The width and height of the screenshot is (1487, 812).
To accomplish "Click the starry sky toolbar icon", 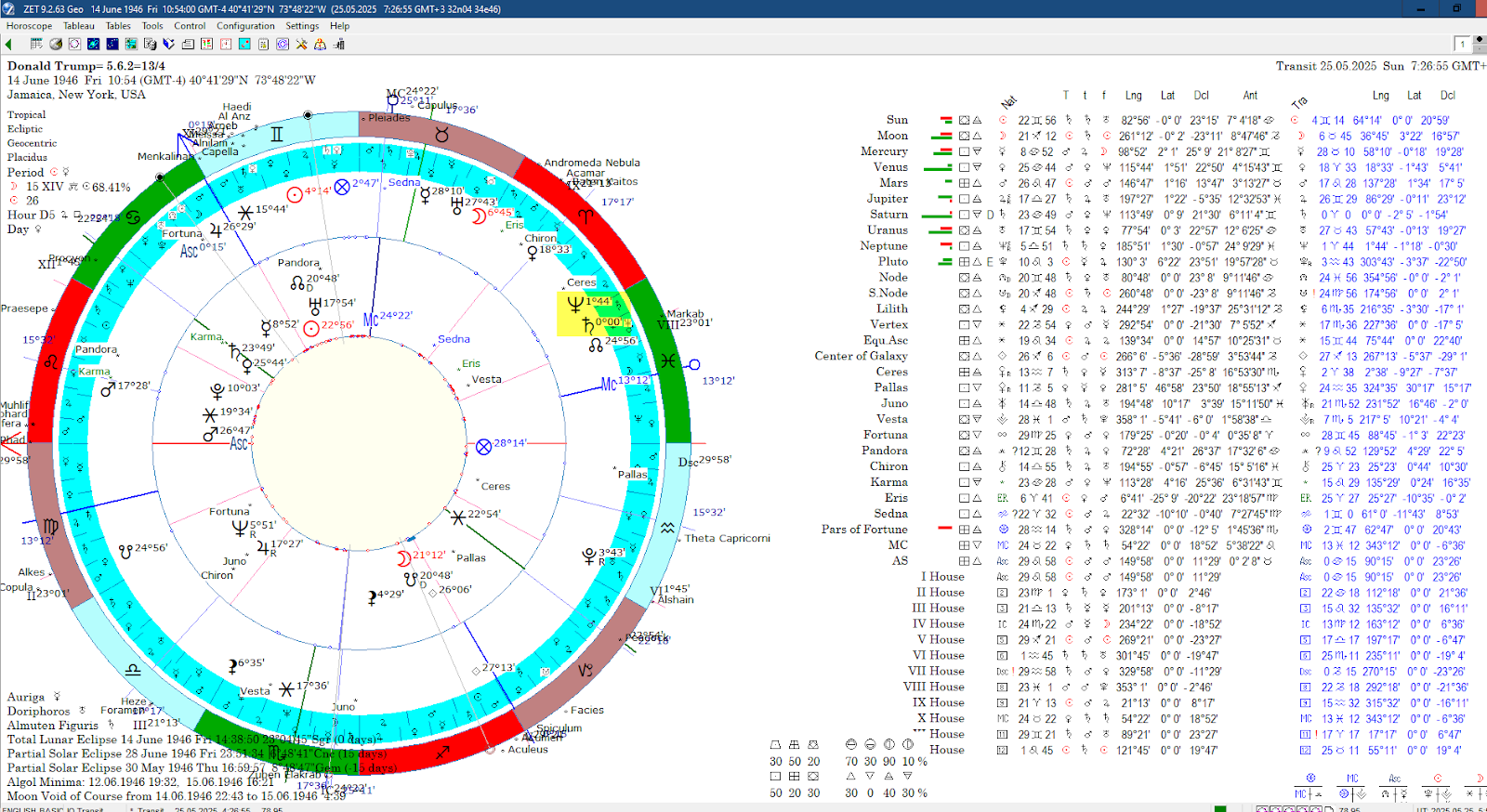I will click(112, 44).
